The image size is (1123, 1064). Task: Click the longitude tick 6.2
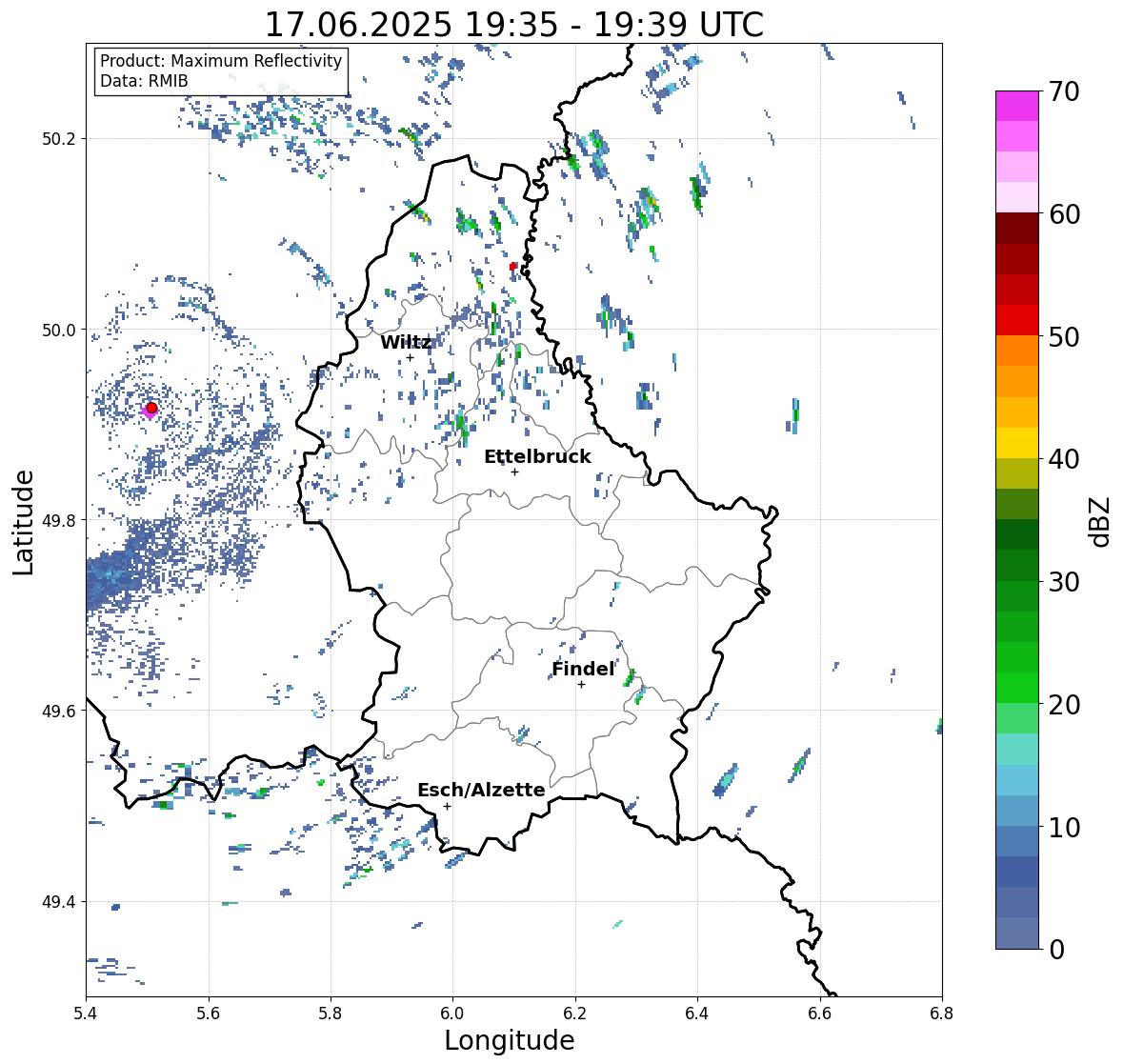point(575,1014)
